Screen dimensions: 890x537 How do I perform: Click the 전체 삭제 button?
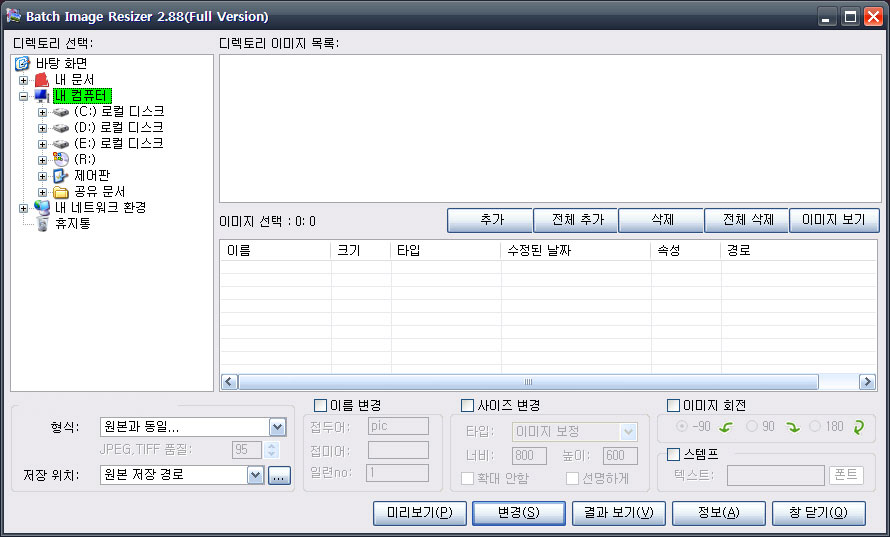coord(747,220)
